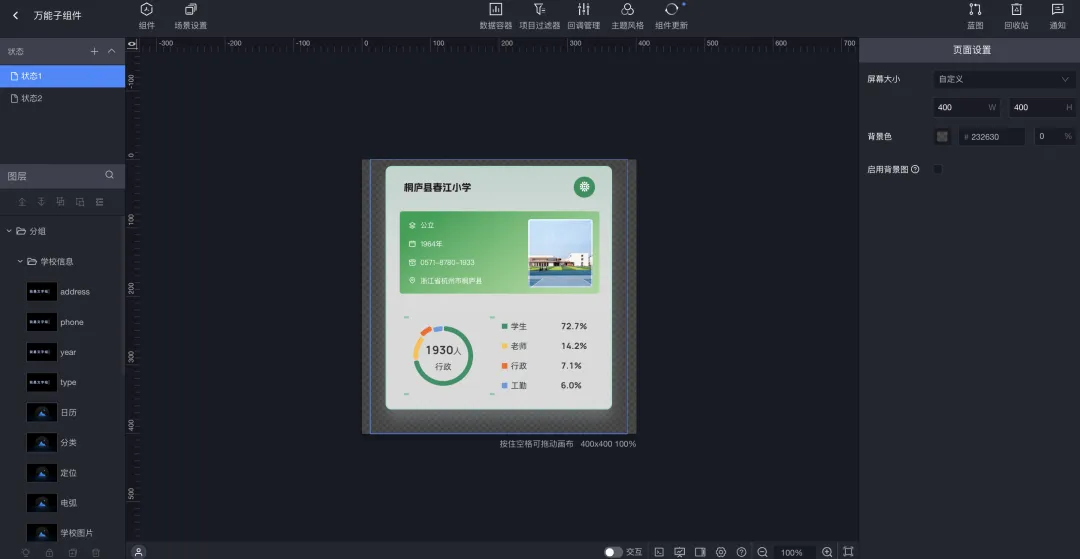Viewport: 1080px width, 559px height.
Task: Click the school photo on the card
Action: pyautogui.click(x=560, y=253)
